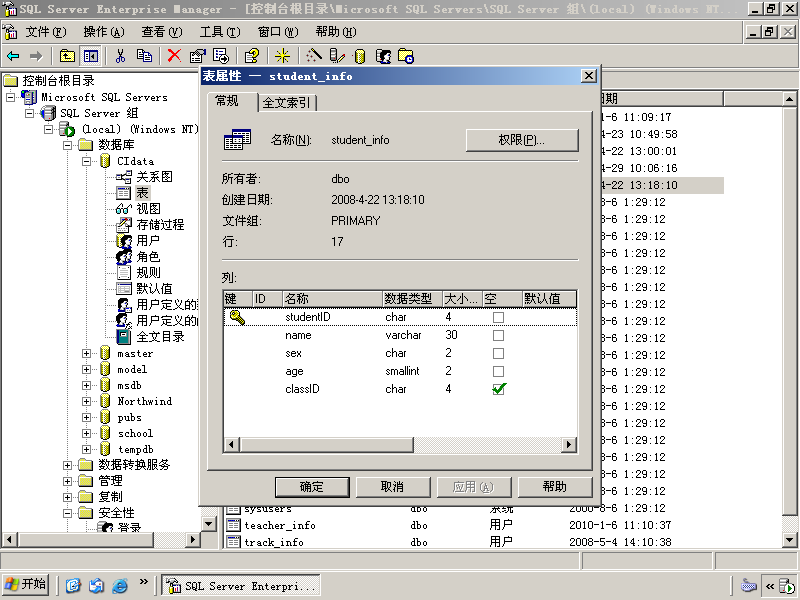The image size is (800, 600).
Task: Expand the 数据转换服务 folder
Action: [x=67, y=465]
